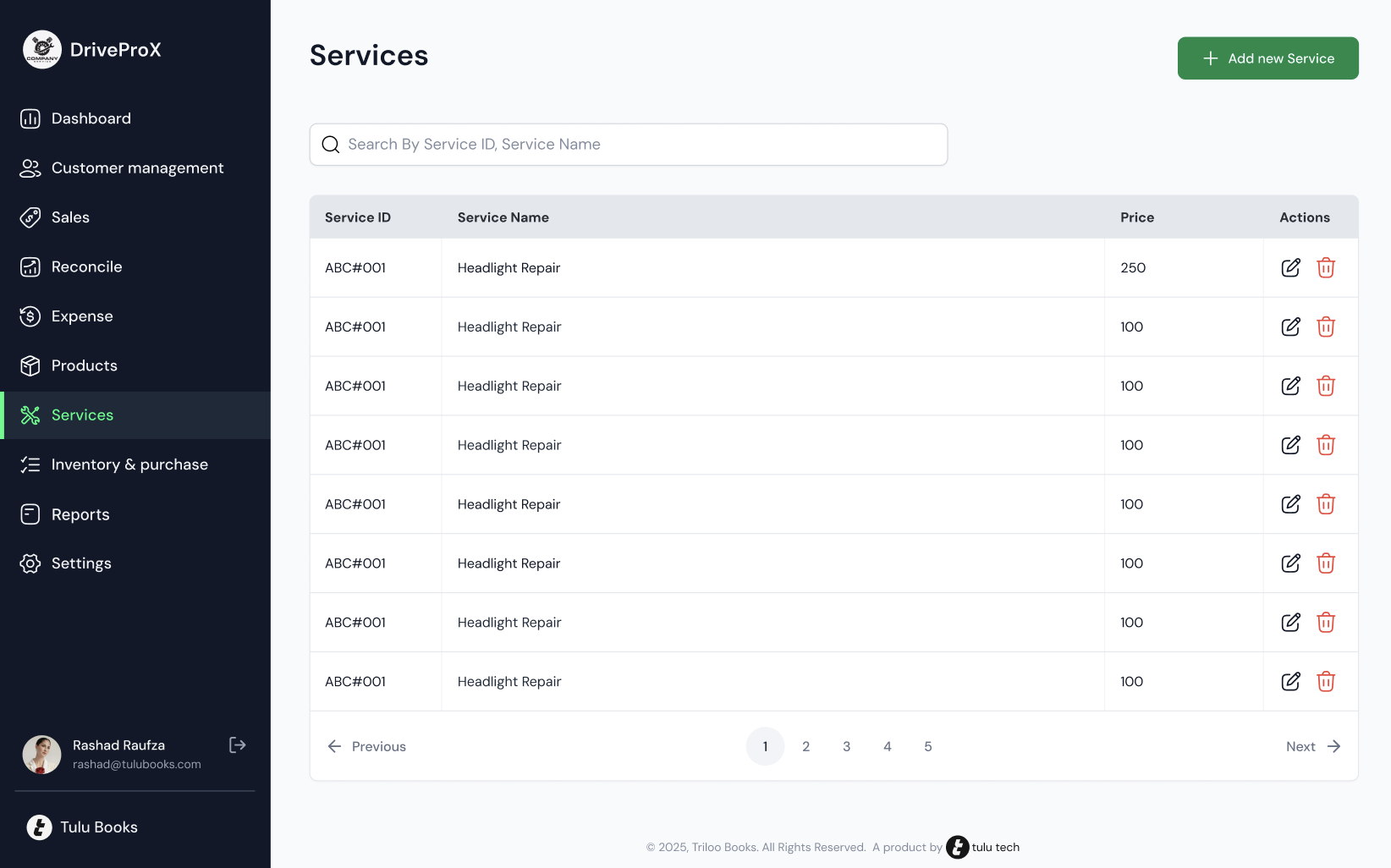The height and width of the screenshot is (868, 1391).
Task: Select the Dashboard icon in the sidebar
Action: pyautogui.click(x=30, y=118)
